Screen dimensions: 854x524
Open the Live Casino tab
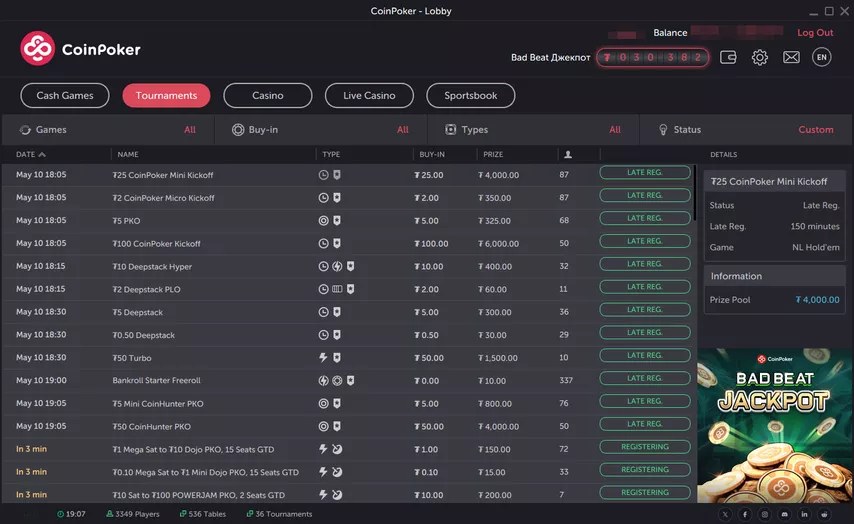click(x=369, y=96)
